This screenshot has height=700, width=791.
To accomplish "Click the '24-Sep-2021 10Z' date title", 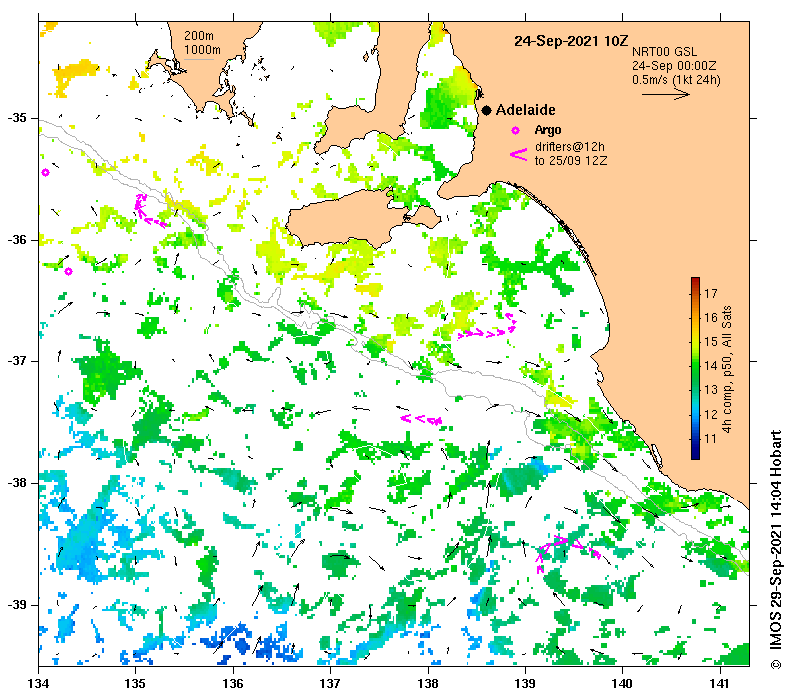I will (571, 41).
